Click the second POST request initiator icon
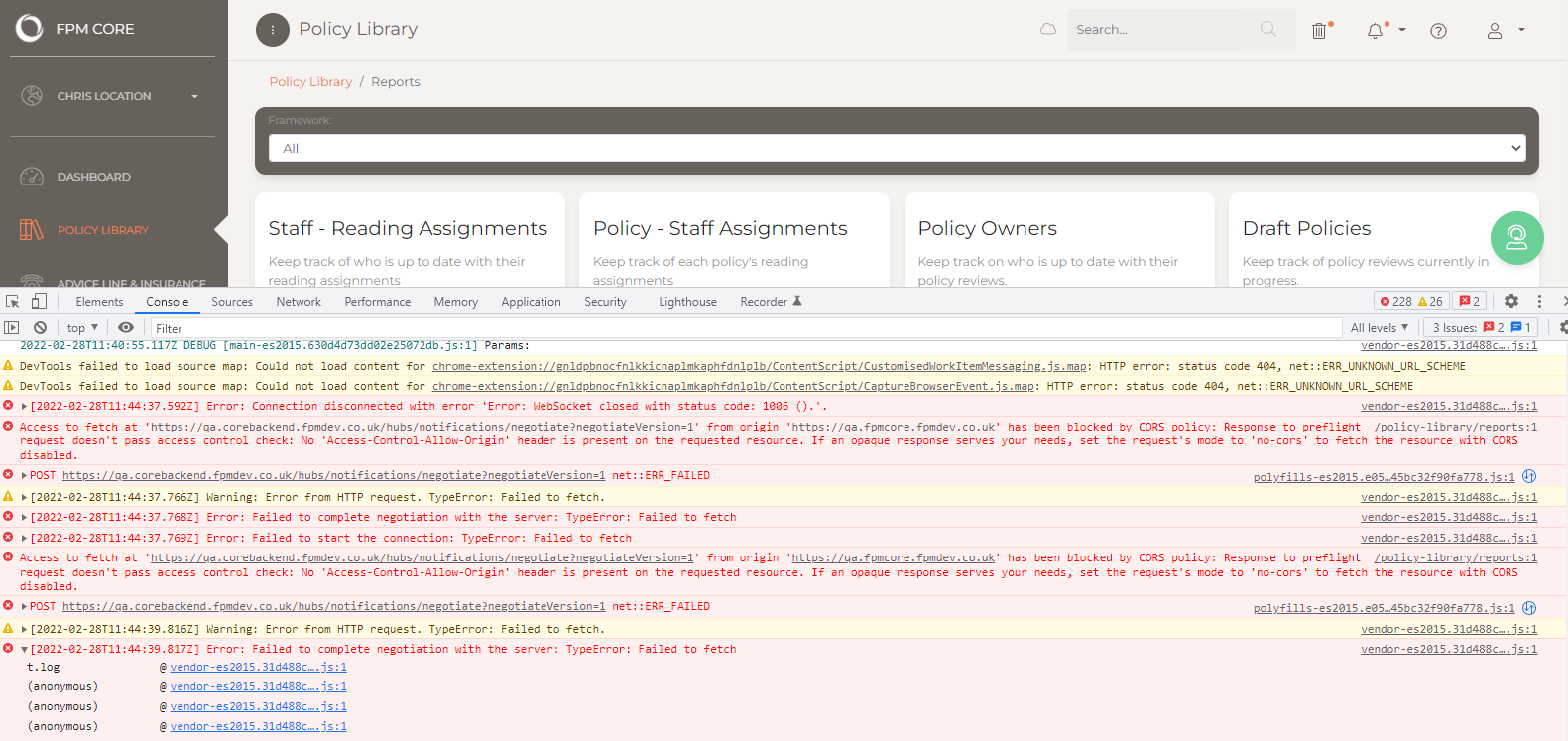Image resolution: width=1568 pixels, height=741 pixels. pos(1529,607)
